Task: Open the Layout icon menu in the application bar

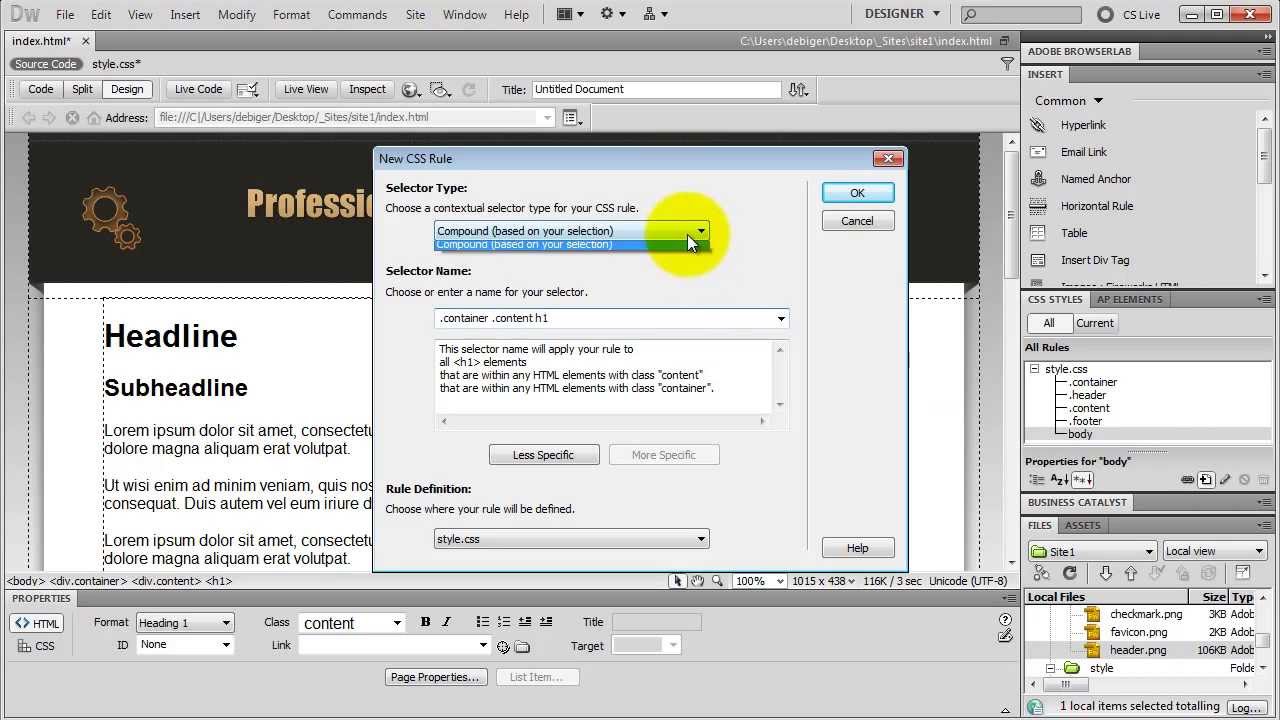Action: pyautogui.click(x=569, y=14)
